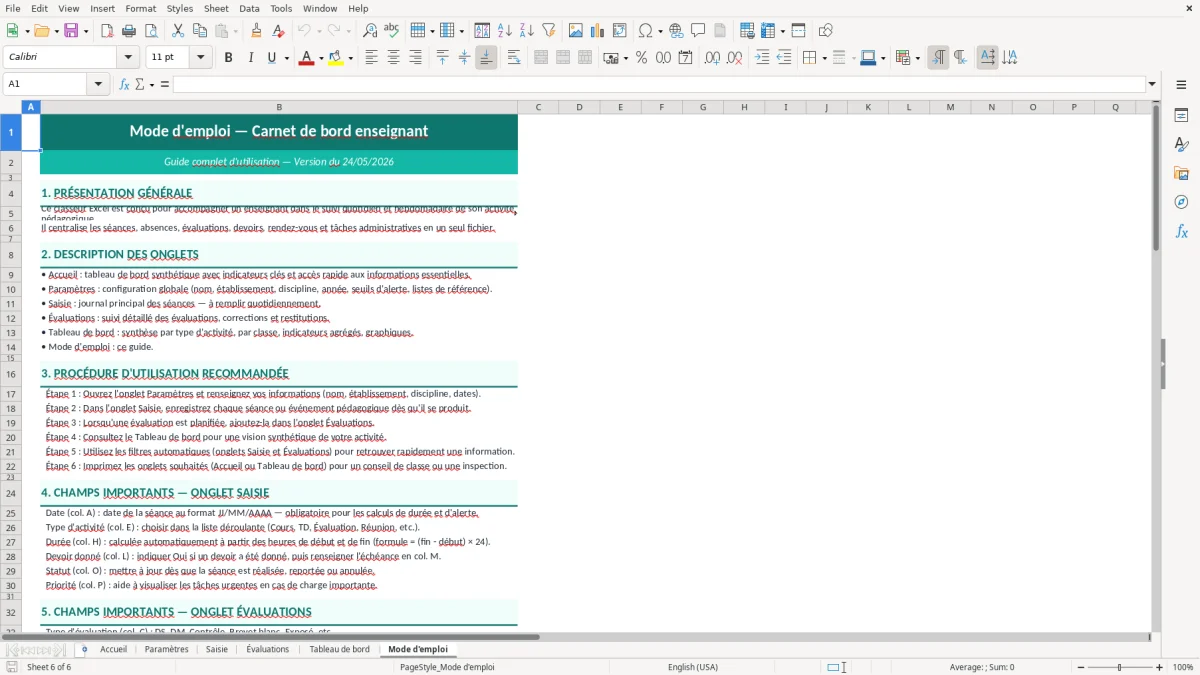
Task: Open the font name dropdown
Action: (130, 58)
